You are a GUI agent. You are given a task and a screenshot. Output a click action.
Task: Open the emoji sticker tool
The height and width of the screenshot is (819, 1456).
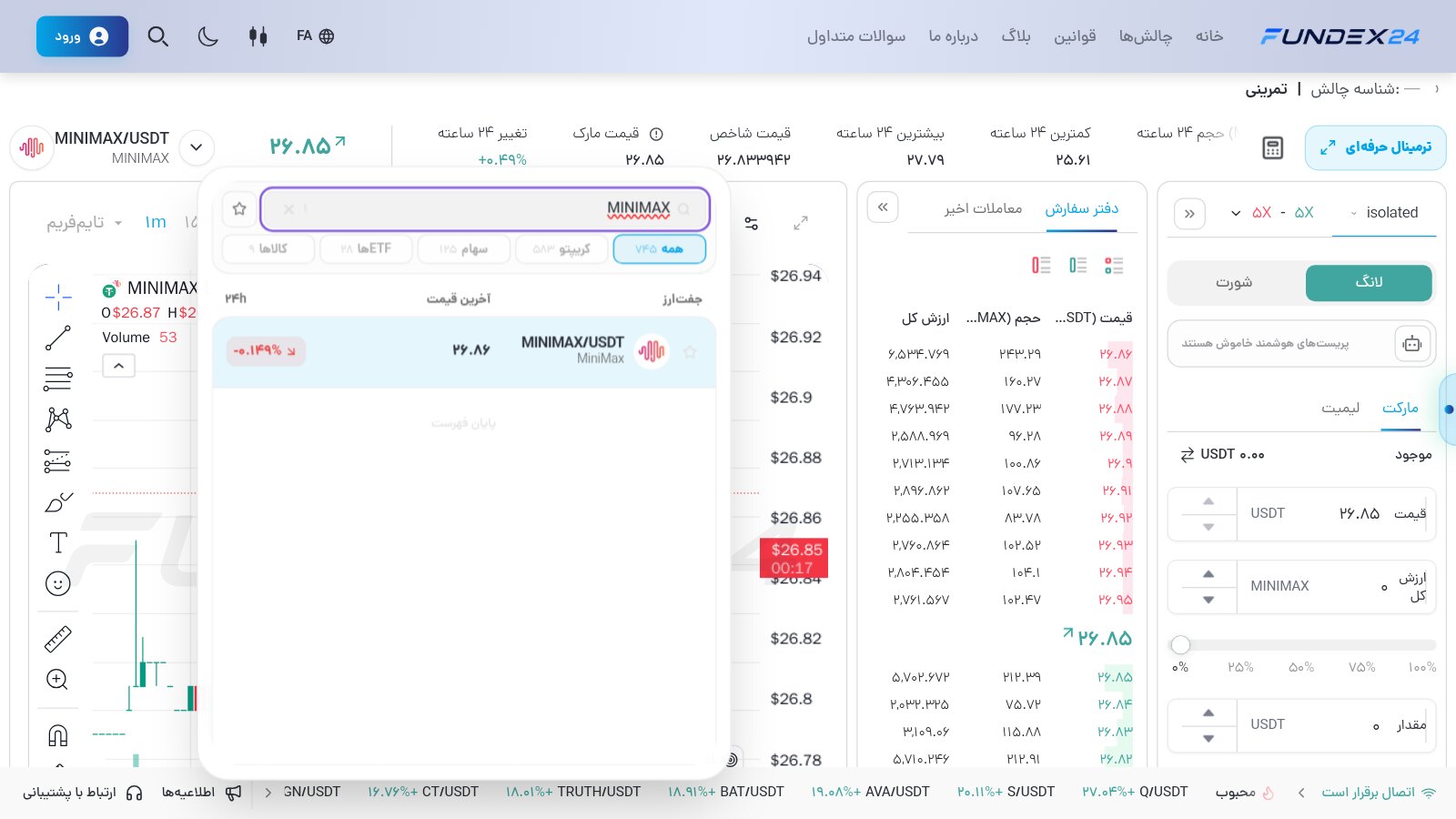pyautogui.click(x=58, y=583)
